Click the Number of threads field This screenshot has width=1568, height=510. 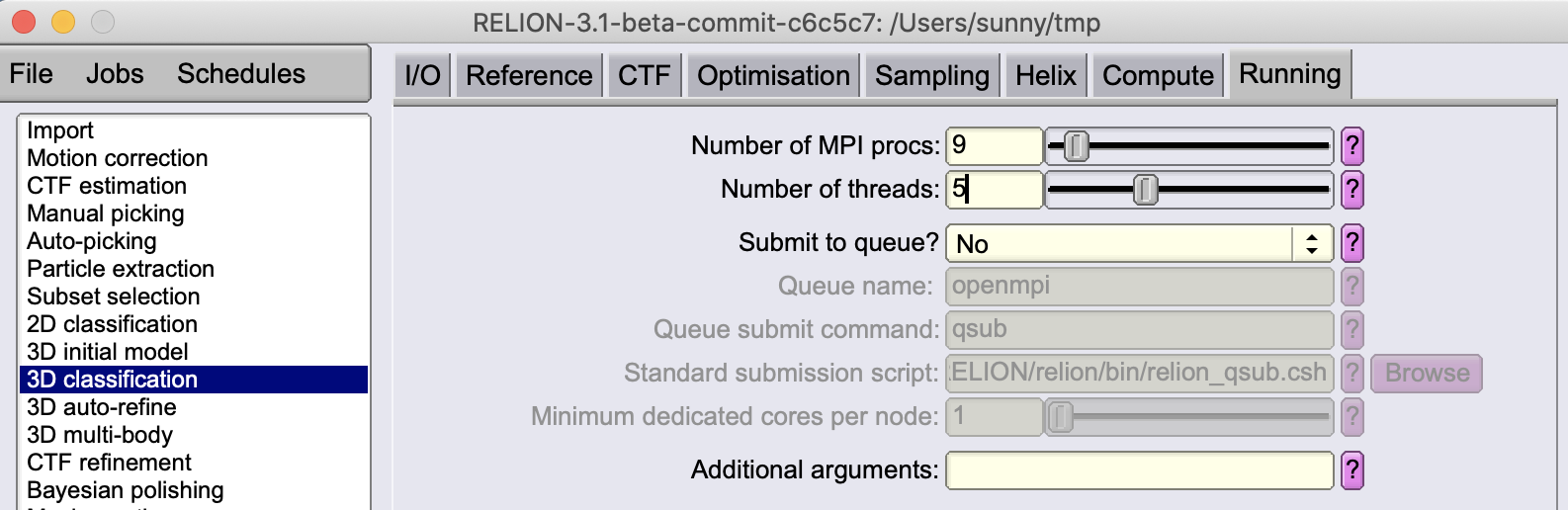(x=994, y=190)
